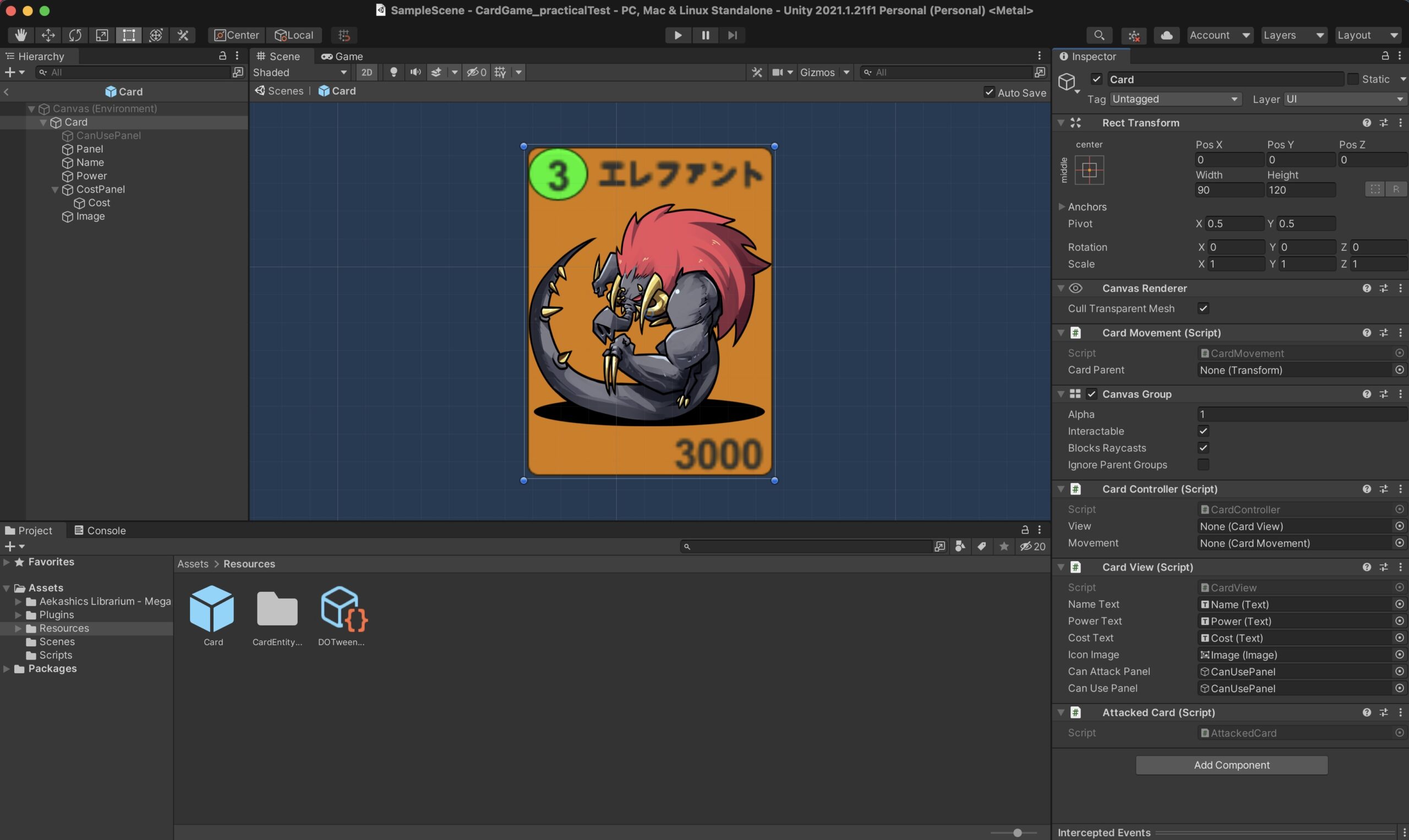Click the Pause button

pyautogui.click(x=705, y=35)
